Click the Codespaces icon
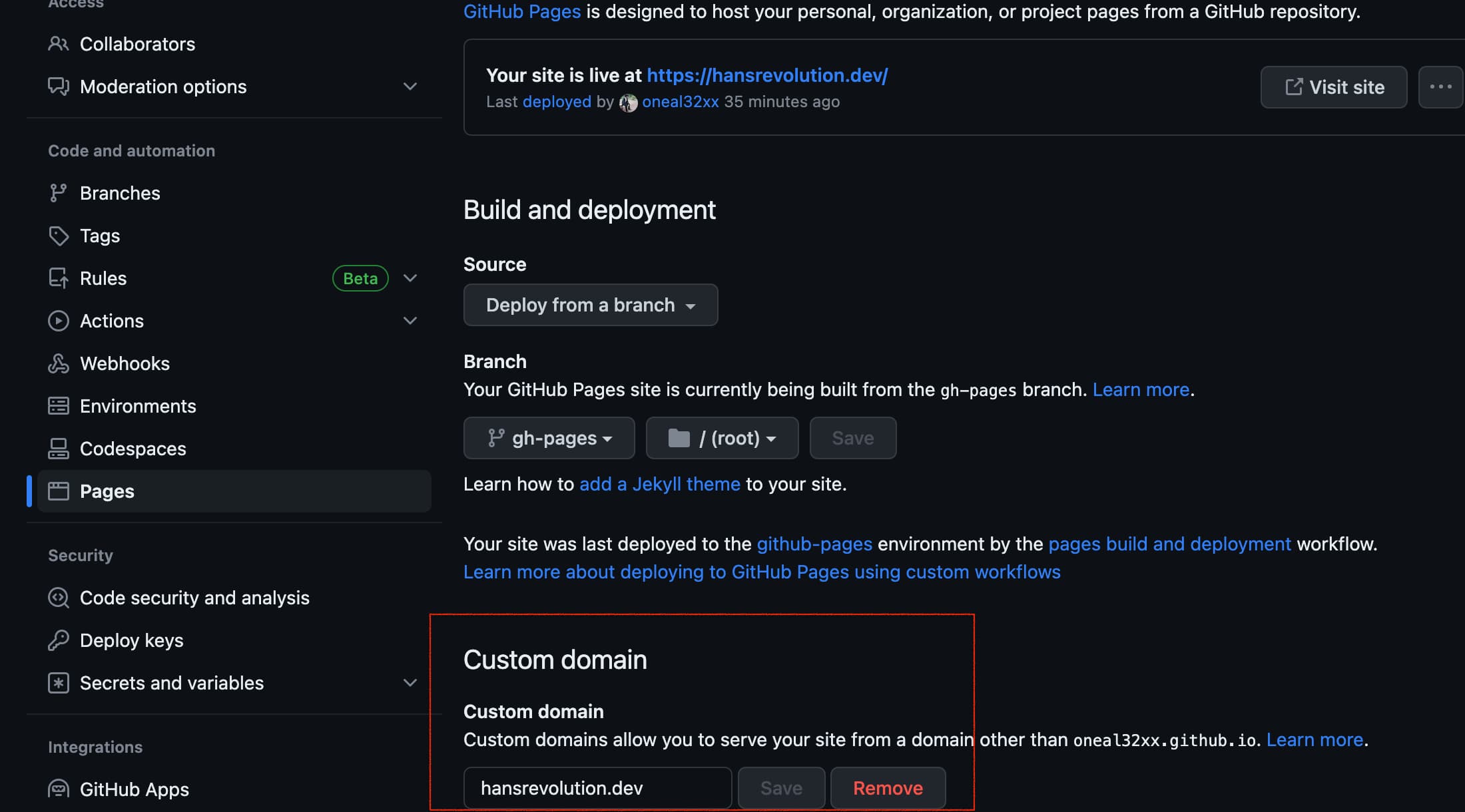Image resolution: width=1465 pixels, height=812 pixels. point(59,449)
